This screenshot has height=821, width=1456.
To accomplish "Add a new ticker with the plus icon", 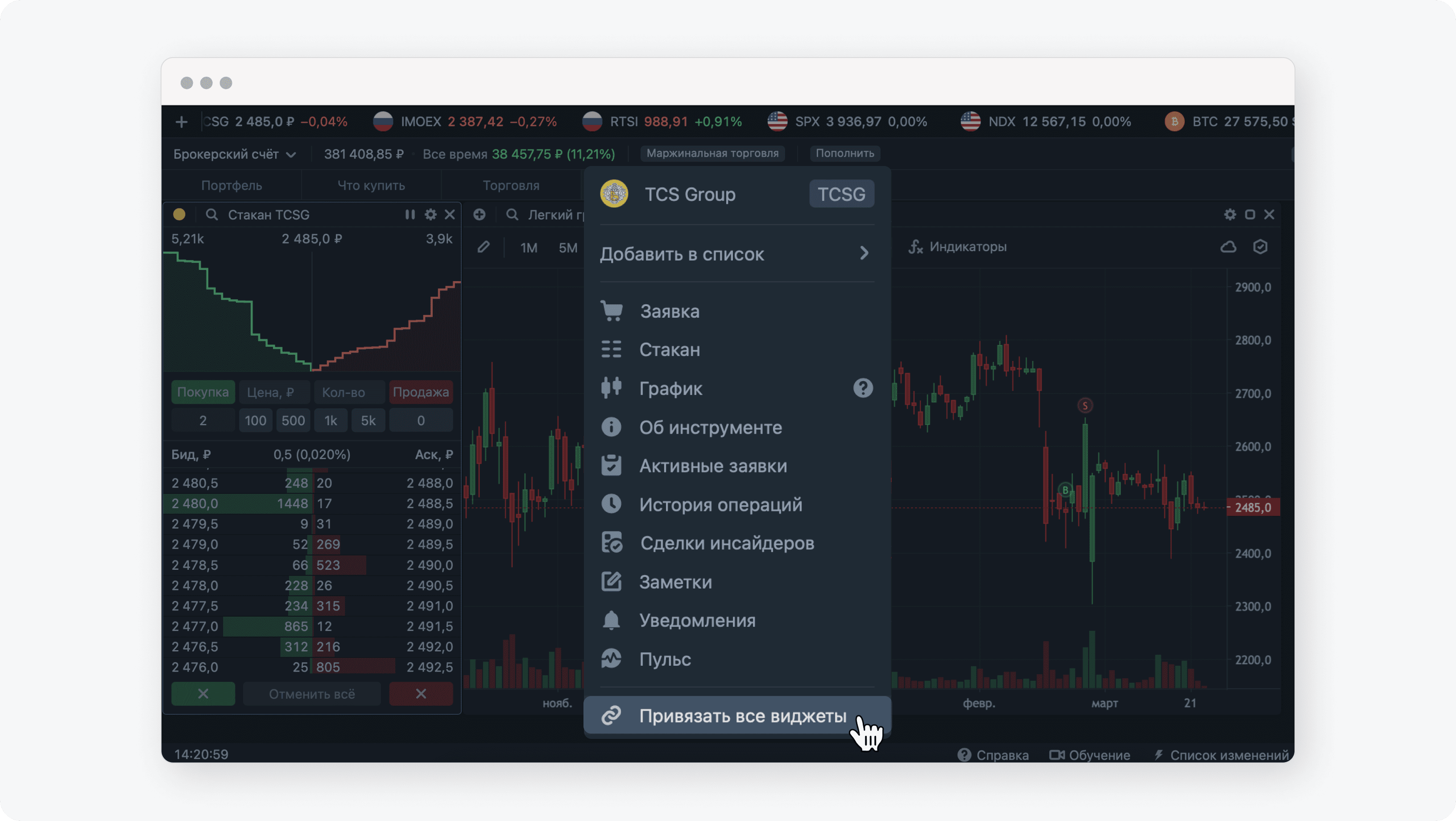I will click(x=182, y=121).
